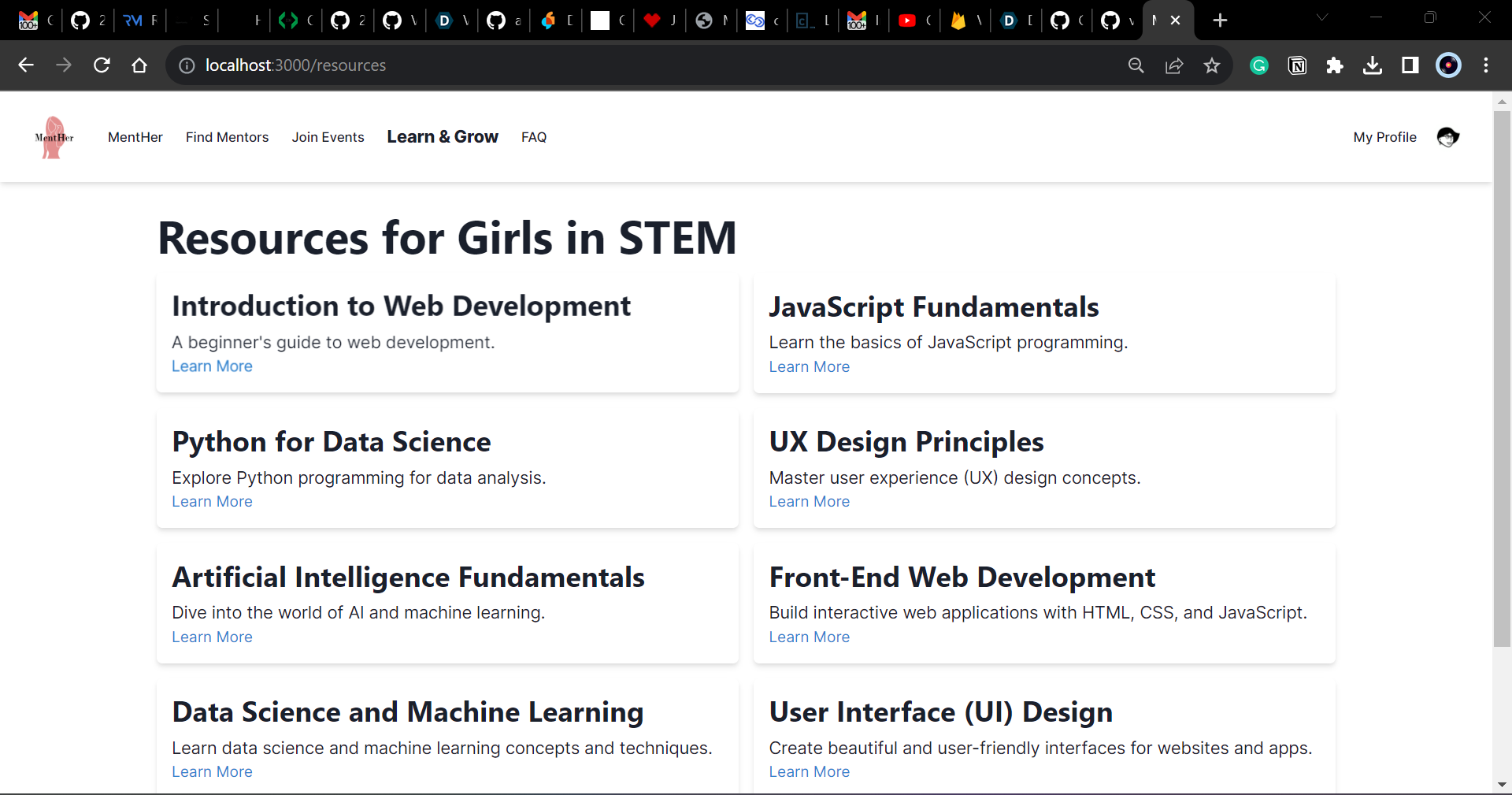Click Learn More under JavaScript Fundamentals
The width and height of the screenshot is (1512, 795).
point(810,367)
